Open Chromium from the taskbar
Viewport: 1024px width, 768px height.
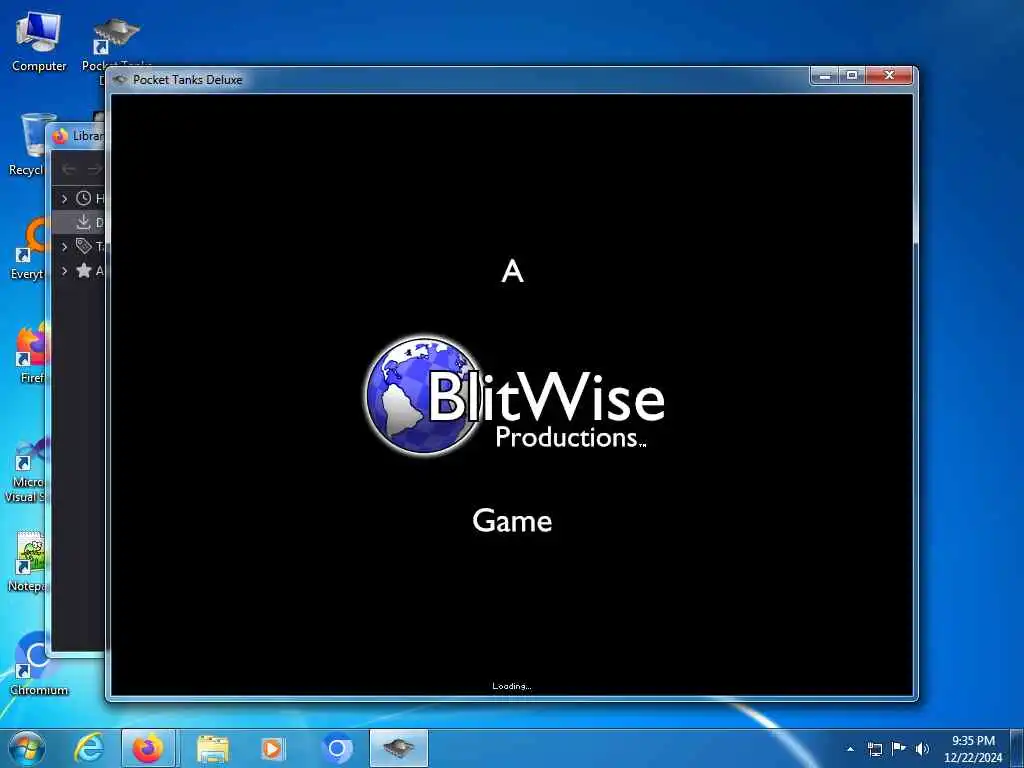(x=337, y=748)
